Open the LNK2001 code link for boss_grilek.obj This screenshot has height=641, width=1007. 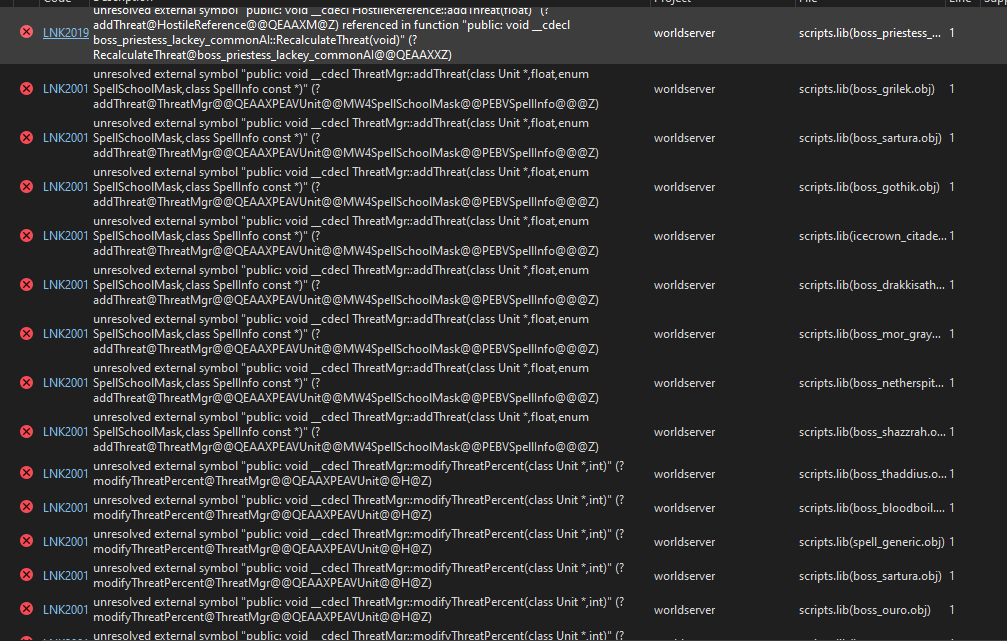[x=66, y=89]
